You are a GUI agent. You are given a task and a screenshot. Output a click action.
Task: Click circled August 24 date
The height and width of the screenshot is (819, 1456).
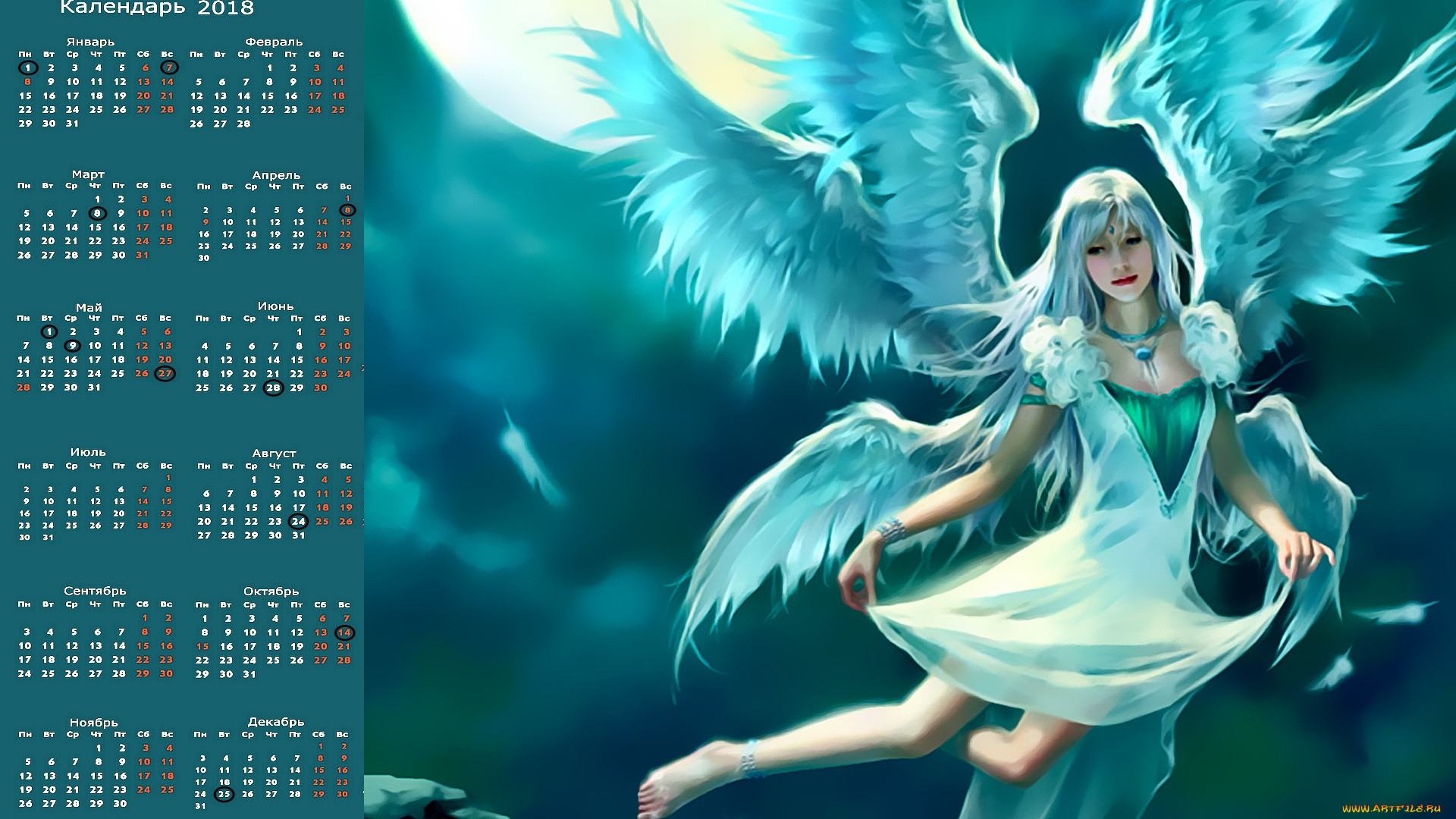299,521
